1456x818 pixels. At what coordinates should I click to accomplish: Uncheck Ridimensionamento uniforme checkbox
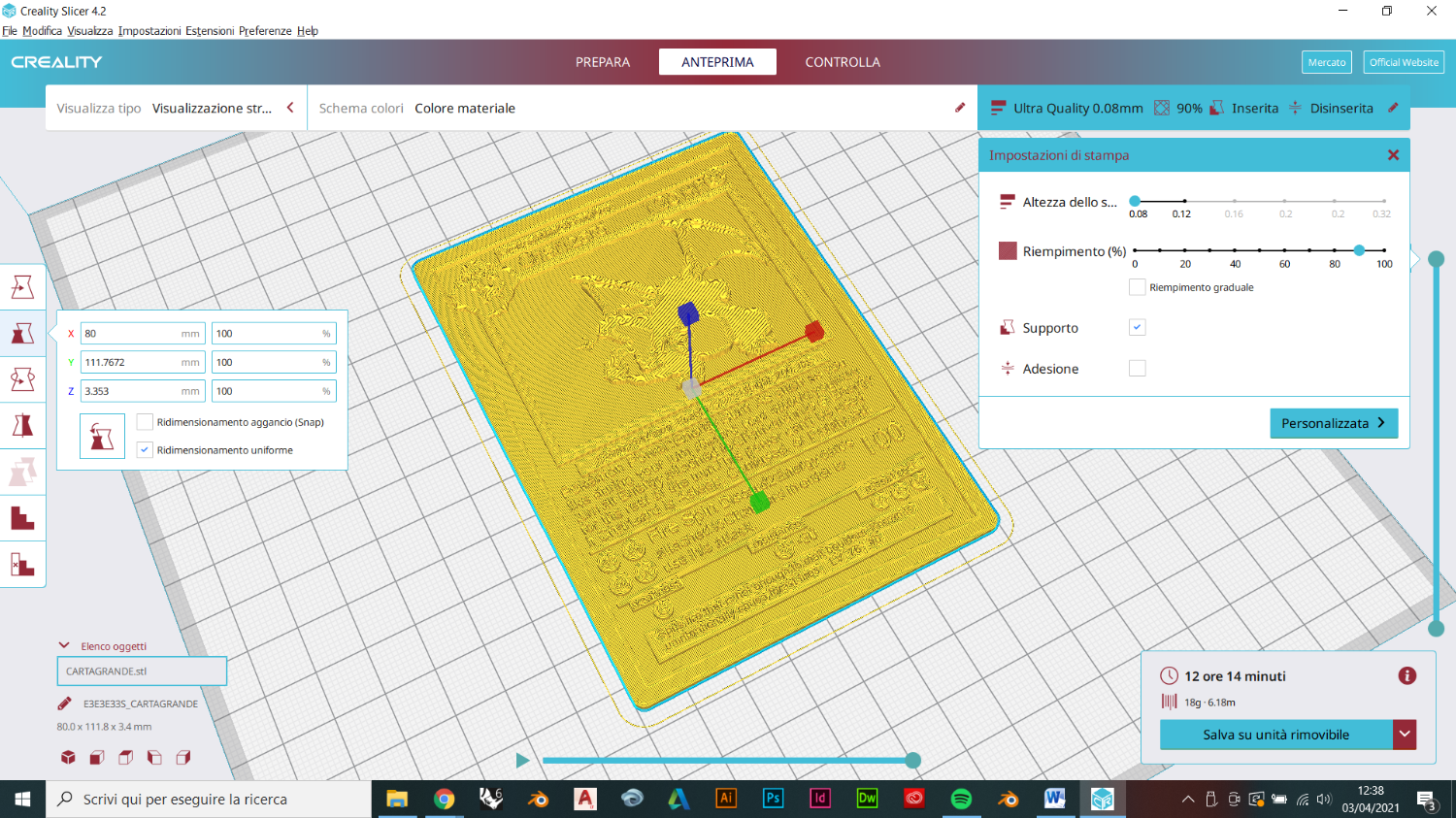tap(145, 450)
